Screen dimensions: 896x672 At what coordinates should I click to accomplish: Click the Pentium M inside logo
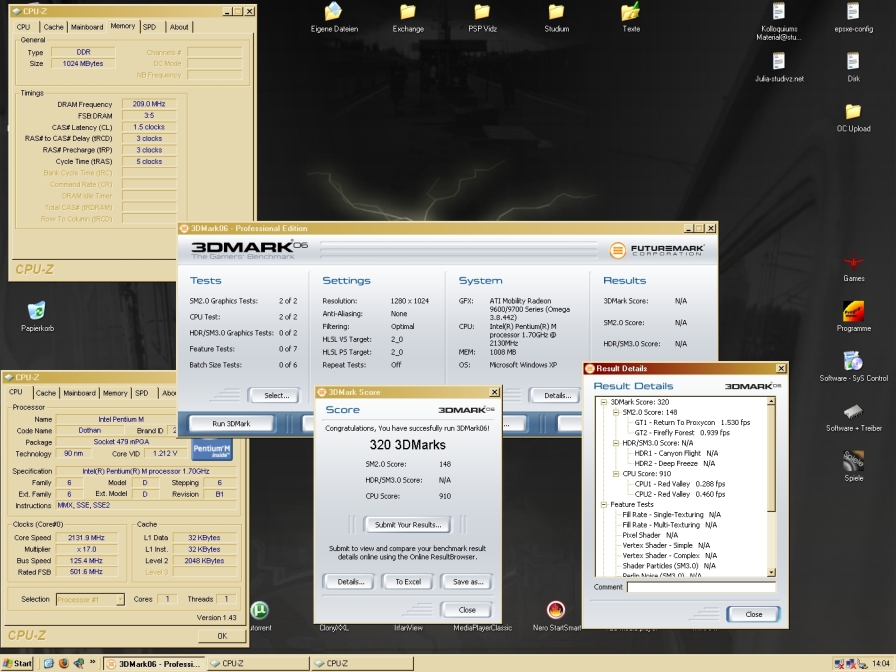[x=211, y=450]
